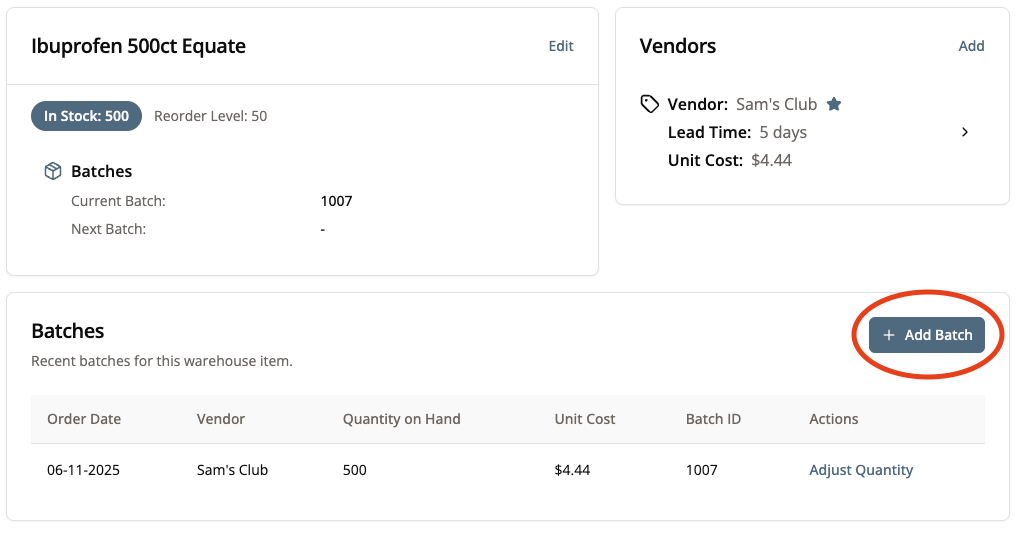Sort by Order Date column header
The width and height of the screenshot is (1021, 533).
point(84,419)
